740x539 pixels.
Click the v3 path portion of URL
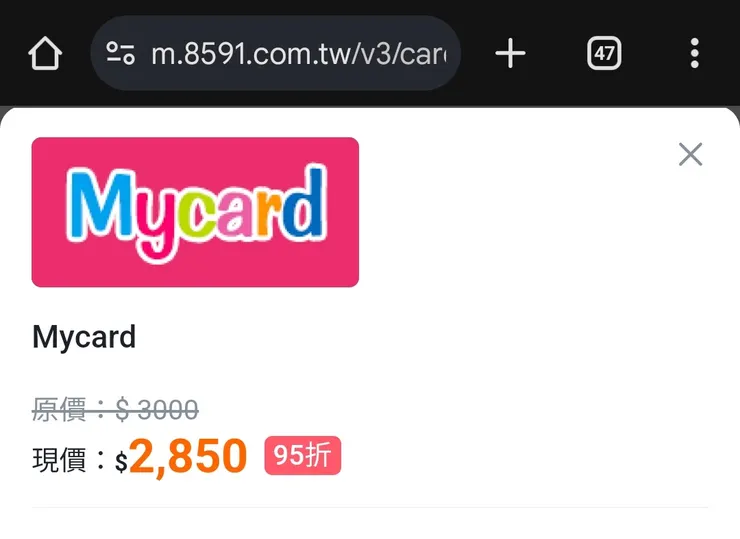pyautogui.click(x=375, y=54)
